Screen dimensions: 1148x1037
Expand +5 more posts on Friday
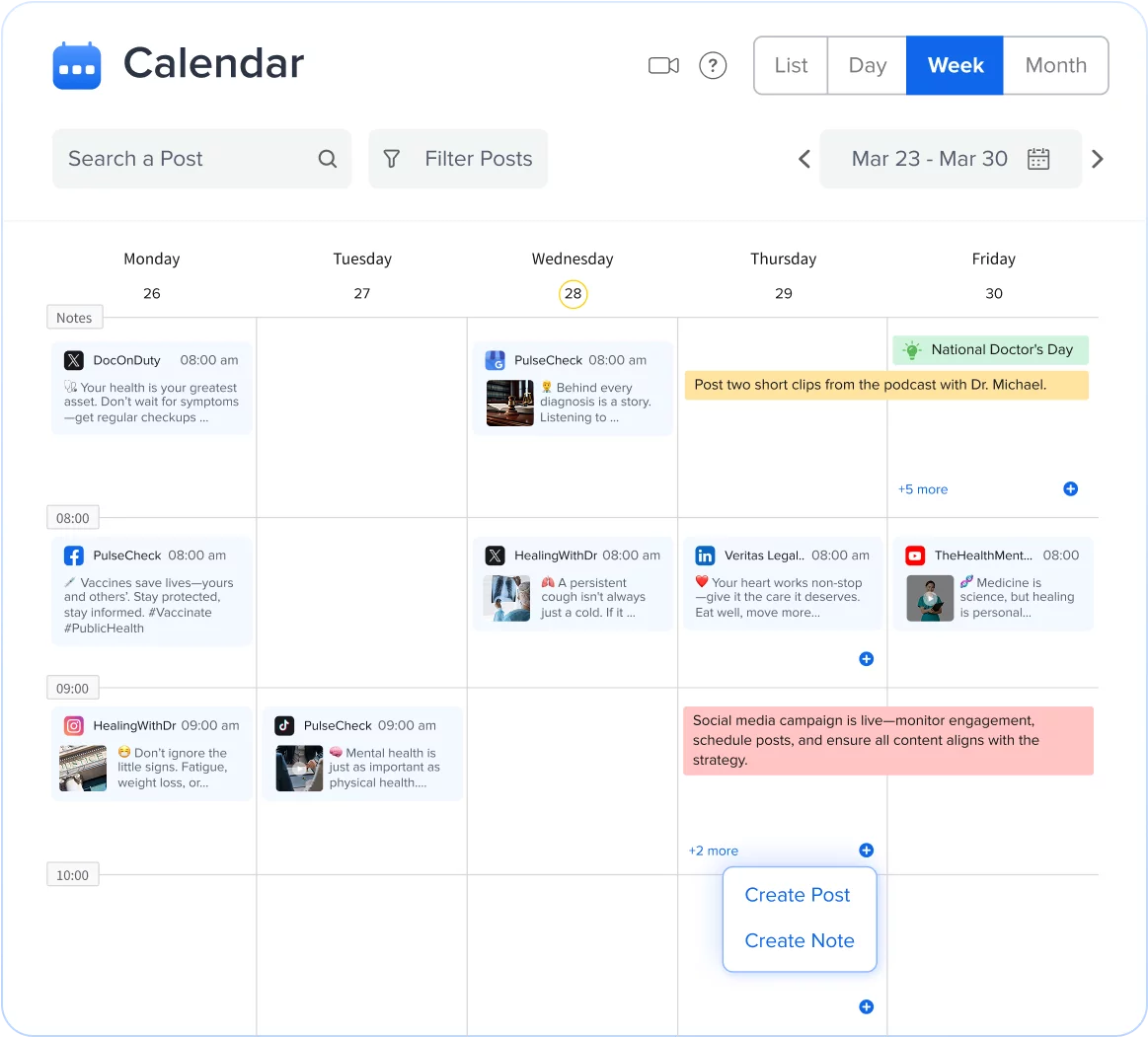(922, 488)
